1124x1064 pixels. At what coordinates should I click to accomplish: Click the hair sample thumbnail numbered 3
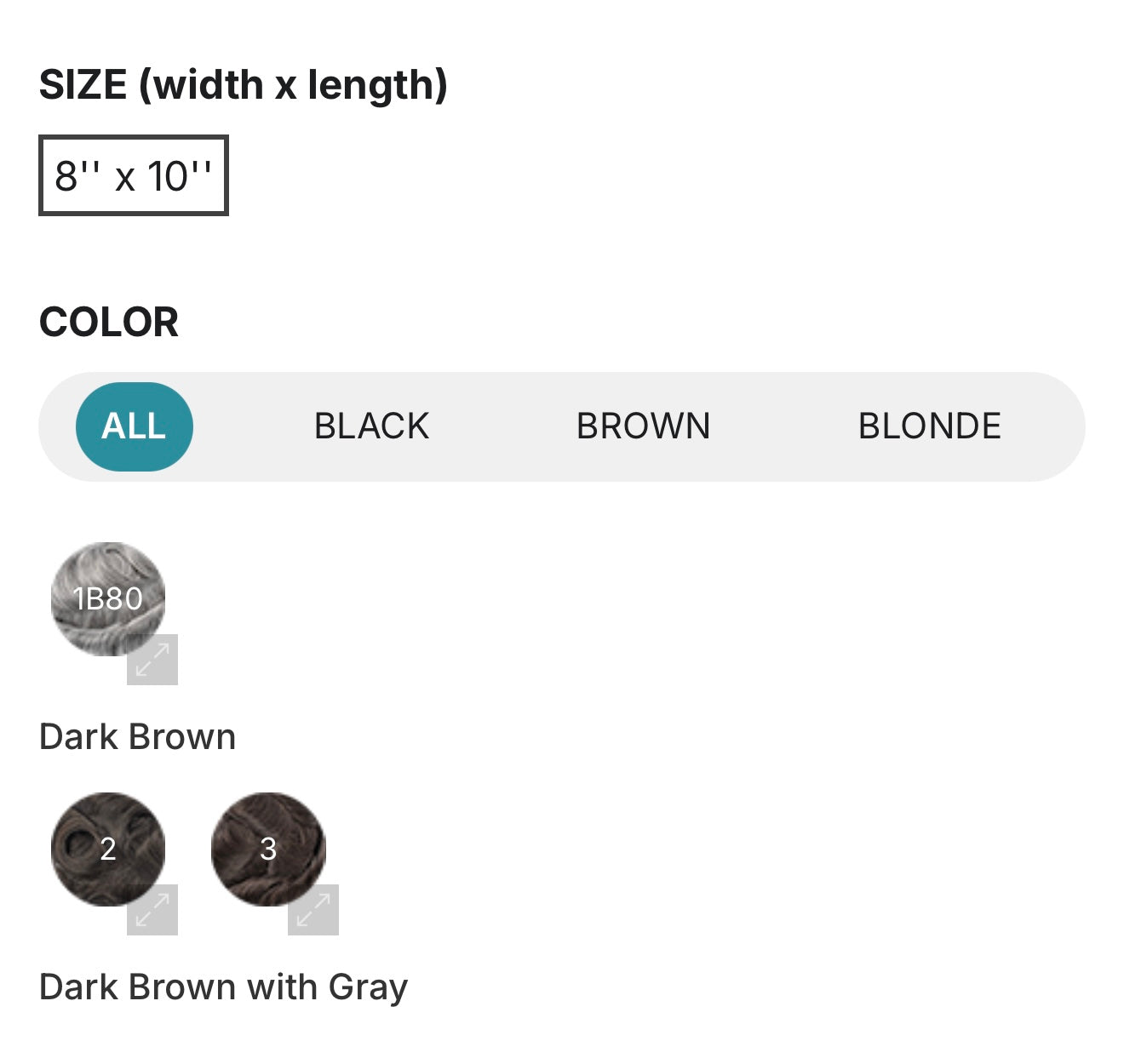[x=267, y=849]
